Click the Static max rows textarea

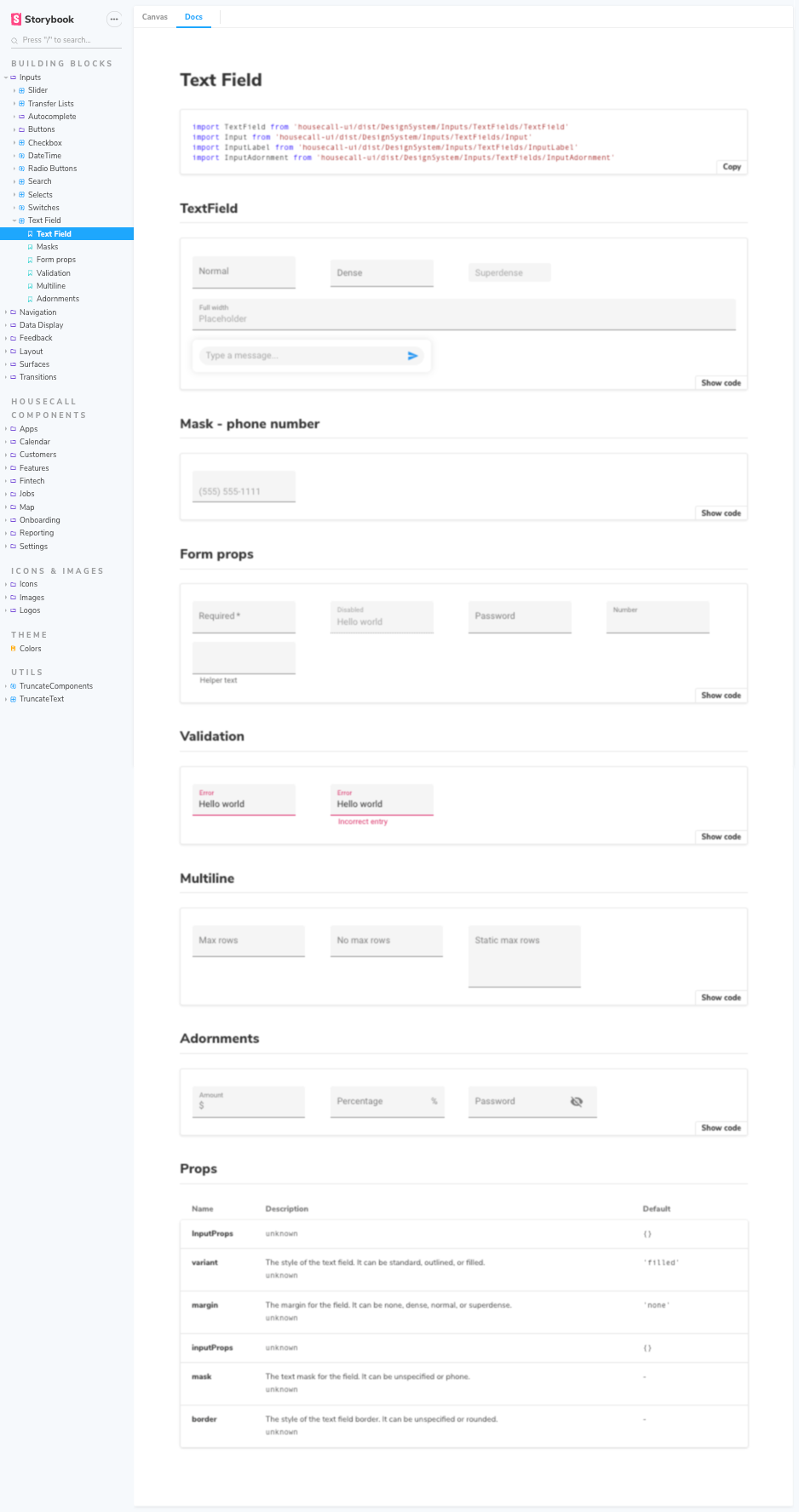pos(524,957)
